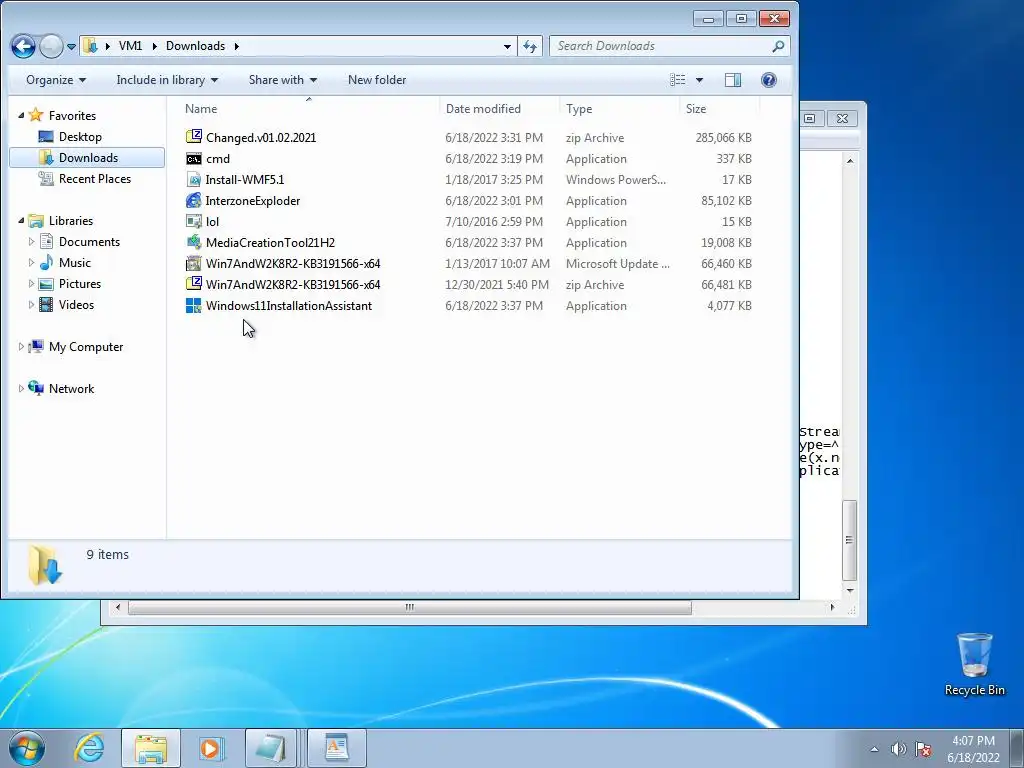Open the view options dropdown arrow
Viewport: 1024px width, 768px height.
pos(699,80)
